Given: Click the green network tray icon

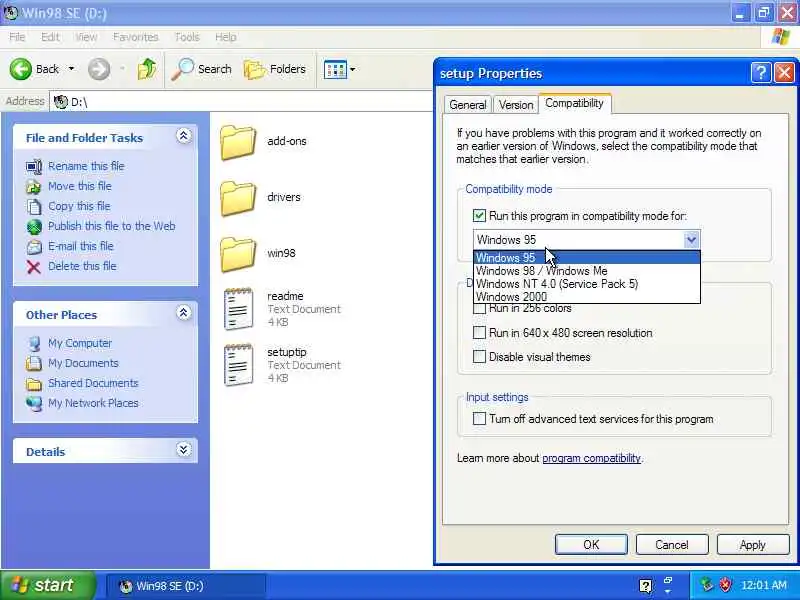Looking at the screenshot, I should point(707,585).
